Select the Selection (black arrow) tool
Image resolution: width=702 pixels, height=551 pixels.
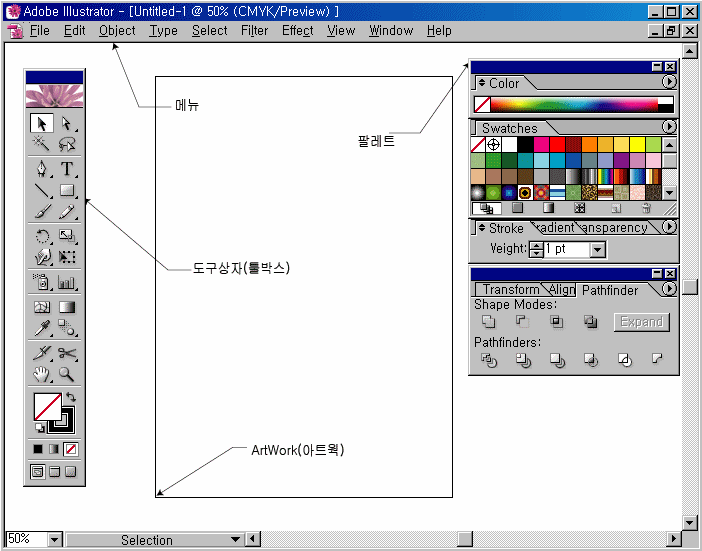tap(42, 123)
